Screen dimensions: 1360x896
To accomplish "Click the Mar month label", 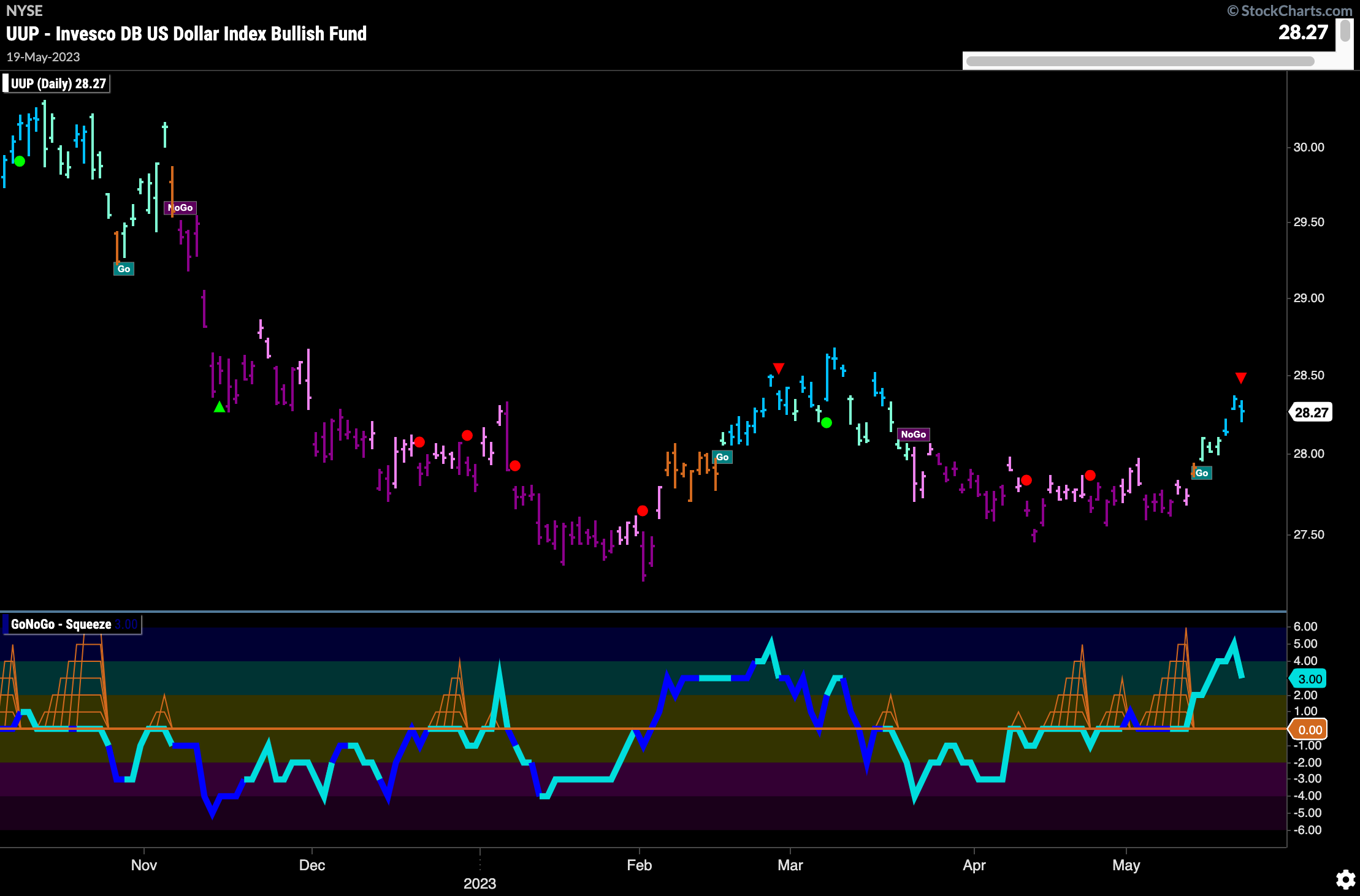I will 790,865.
